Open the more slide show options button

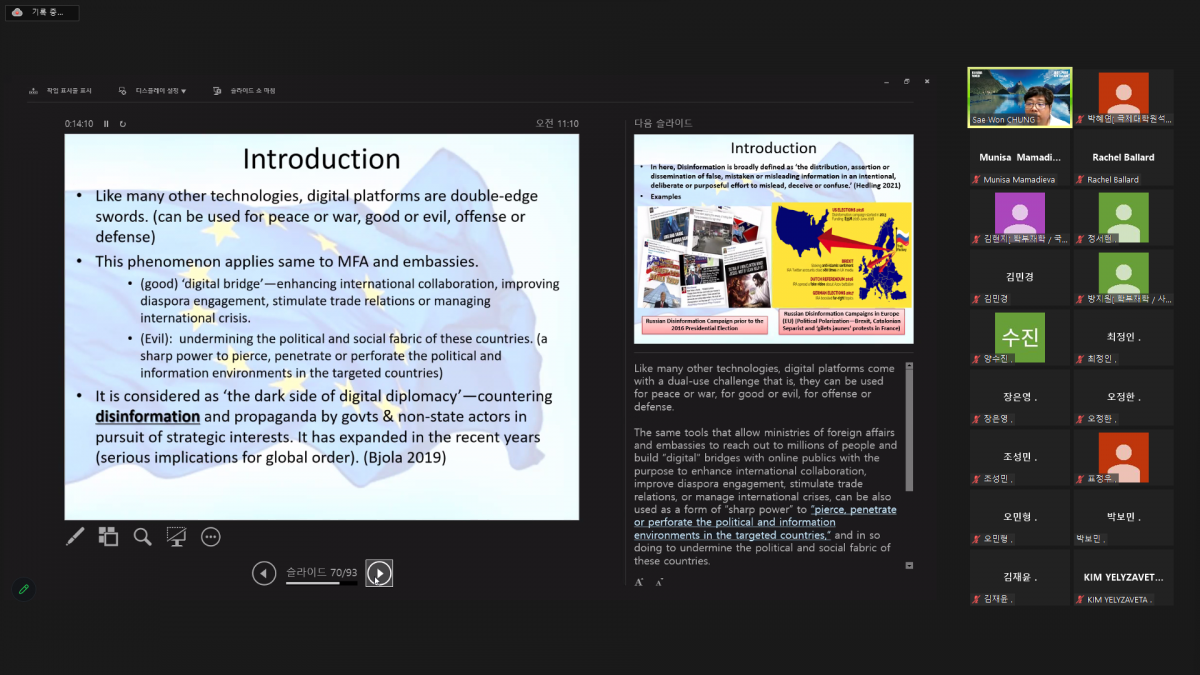[211, 537]
